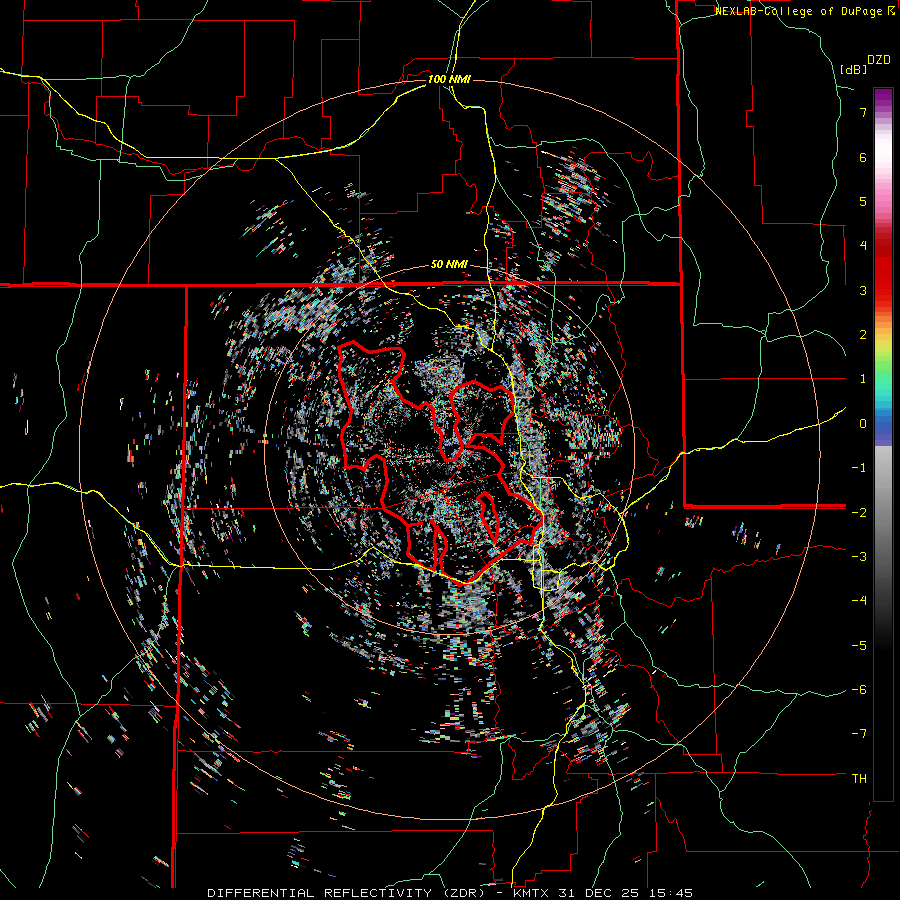Click the ZDR color bar legend

[x=883, y=444]
